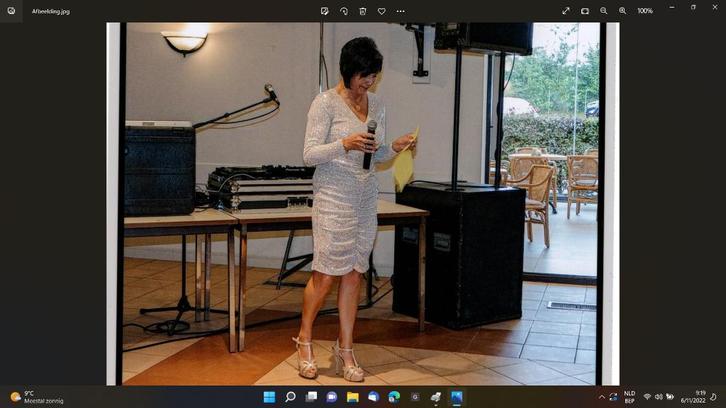Viewport: 726px width, 408px height.
Task: Open the NLD BEP language switcher
Action: click(629, 397)
